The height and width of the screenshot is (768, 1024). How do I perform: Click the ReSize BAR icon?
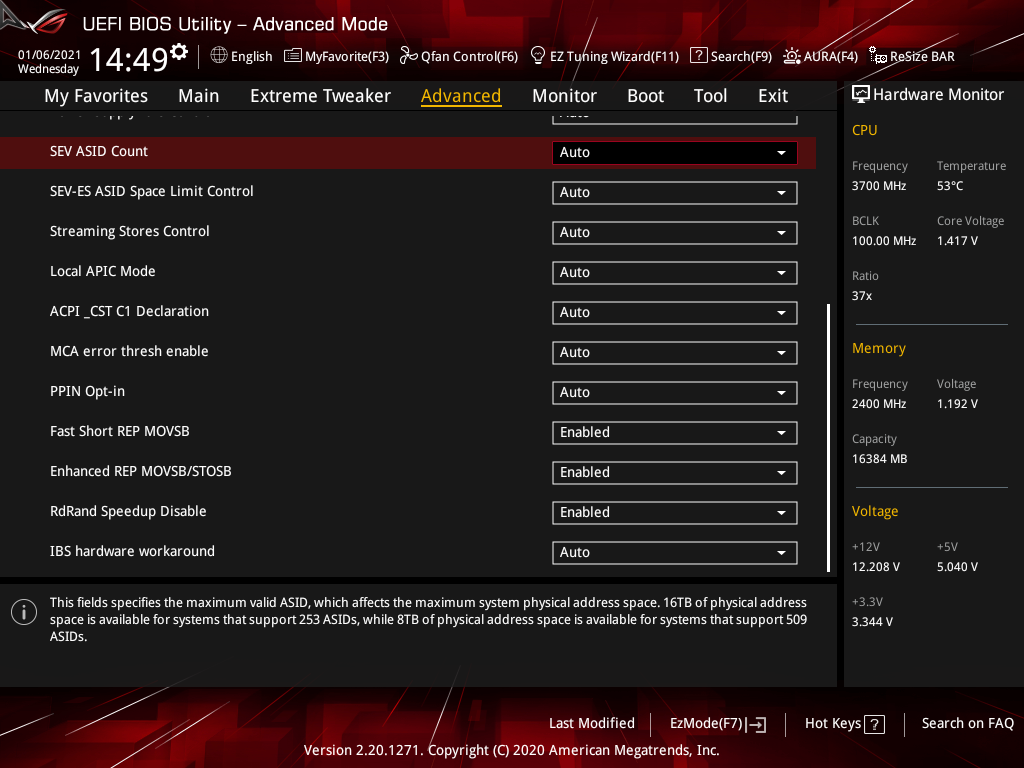tap(878, 56)
